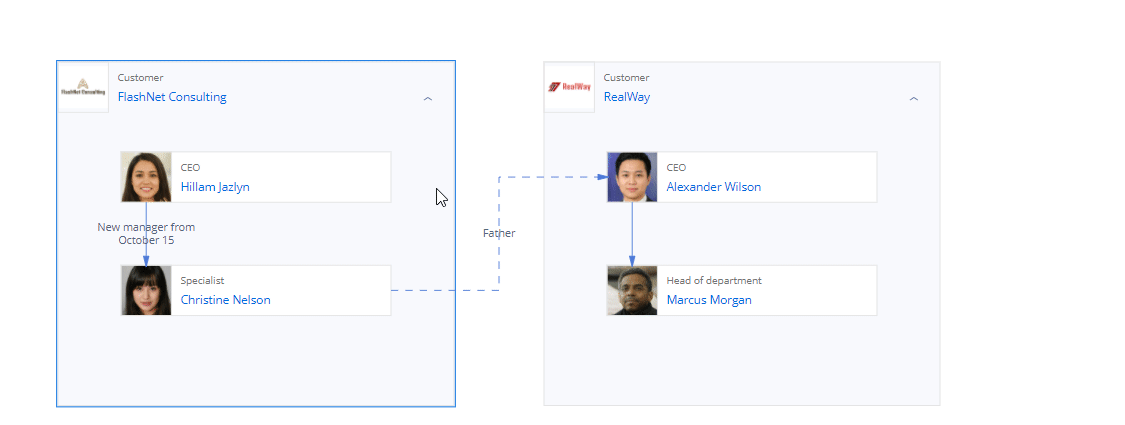Collapse the RealWay customer group

[914, 99]
